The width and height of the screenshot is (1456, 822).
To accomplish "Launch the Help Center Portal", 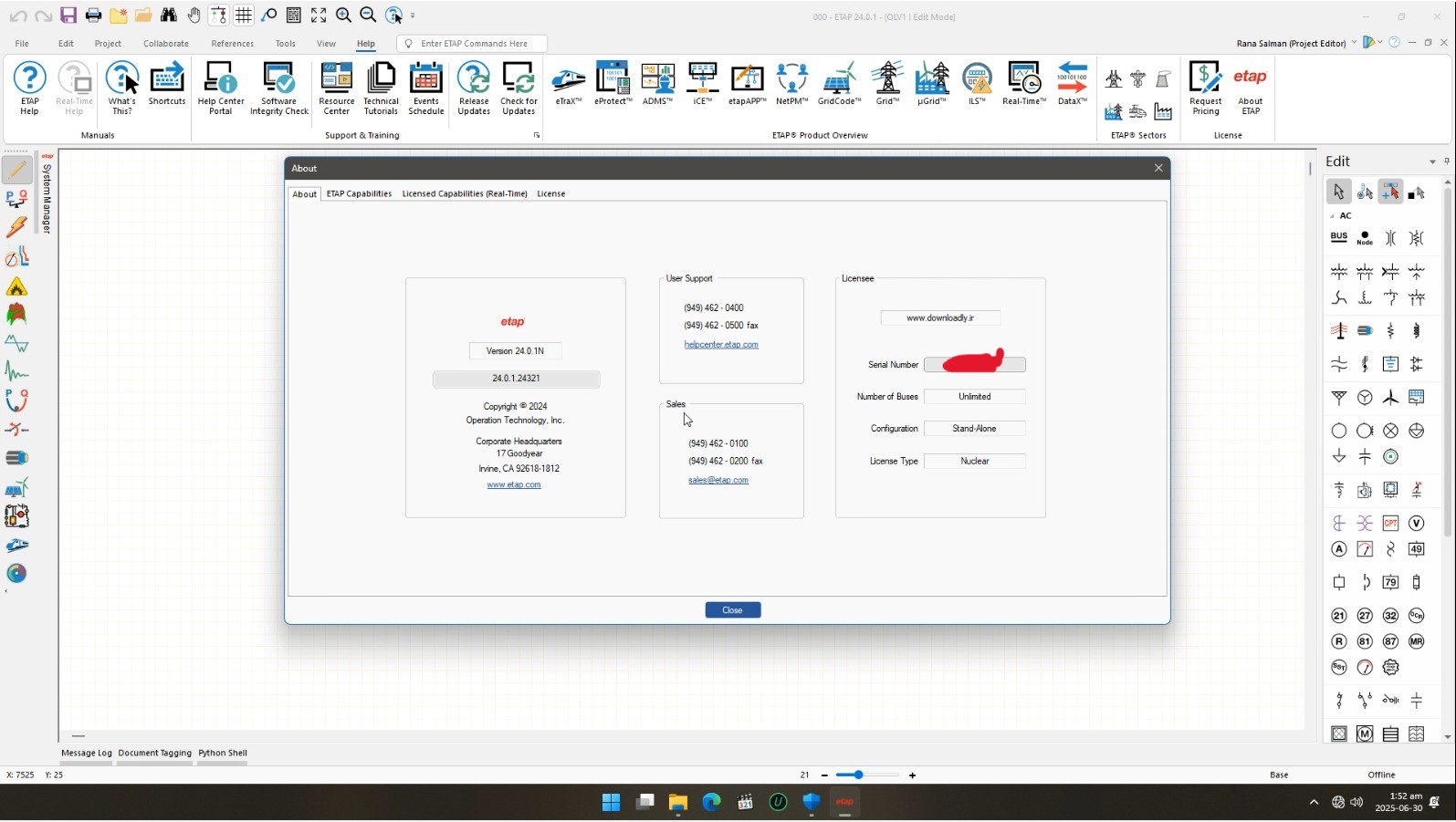I will [220, 88].
